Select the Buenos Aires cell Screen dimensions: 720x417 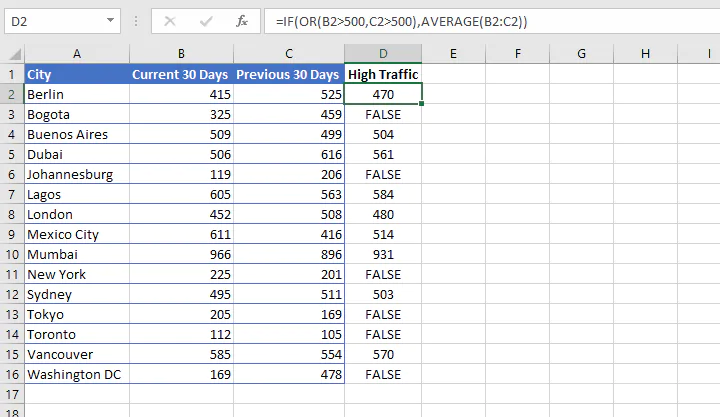77,134
